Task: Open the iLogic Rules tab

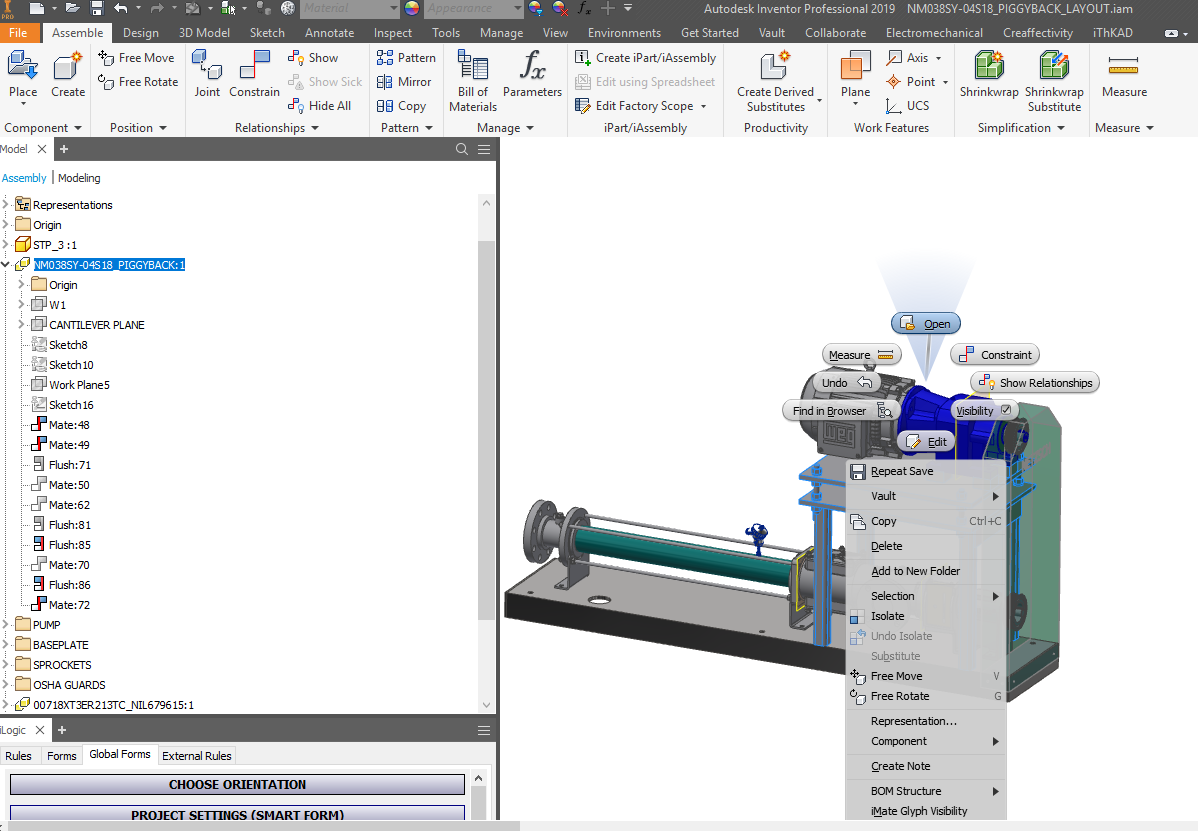Action: 18,755
